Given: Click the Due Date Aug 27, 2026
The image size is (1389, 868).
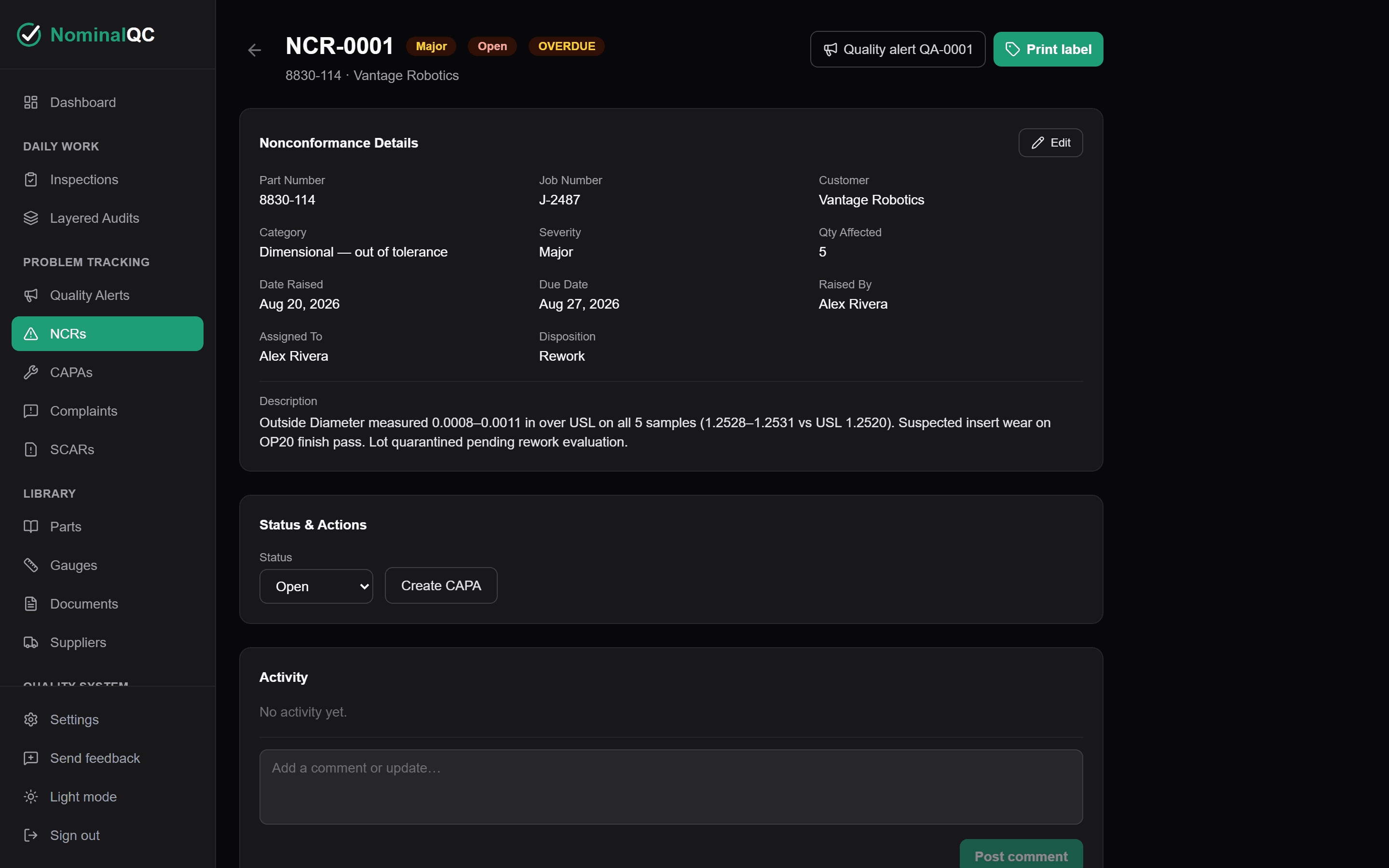Looking at the screenshot, I should (579, 304).
